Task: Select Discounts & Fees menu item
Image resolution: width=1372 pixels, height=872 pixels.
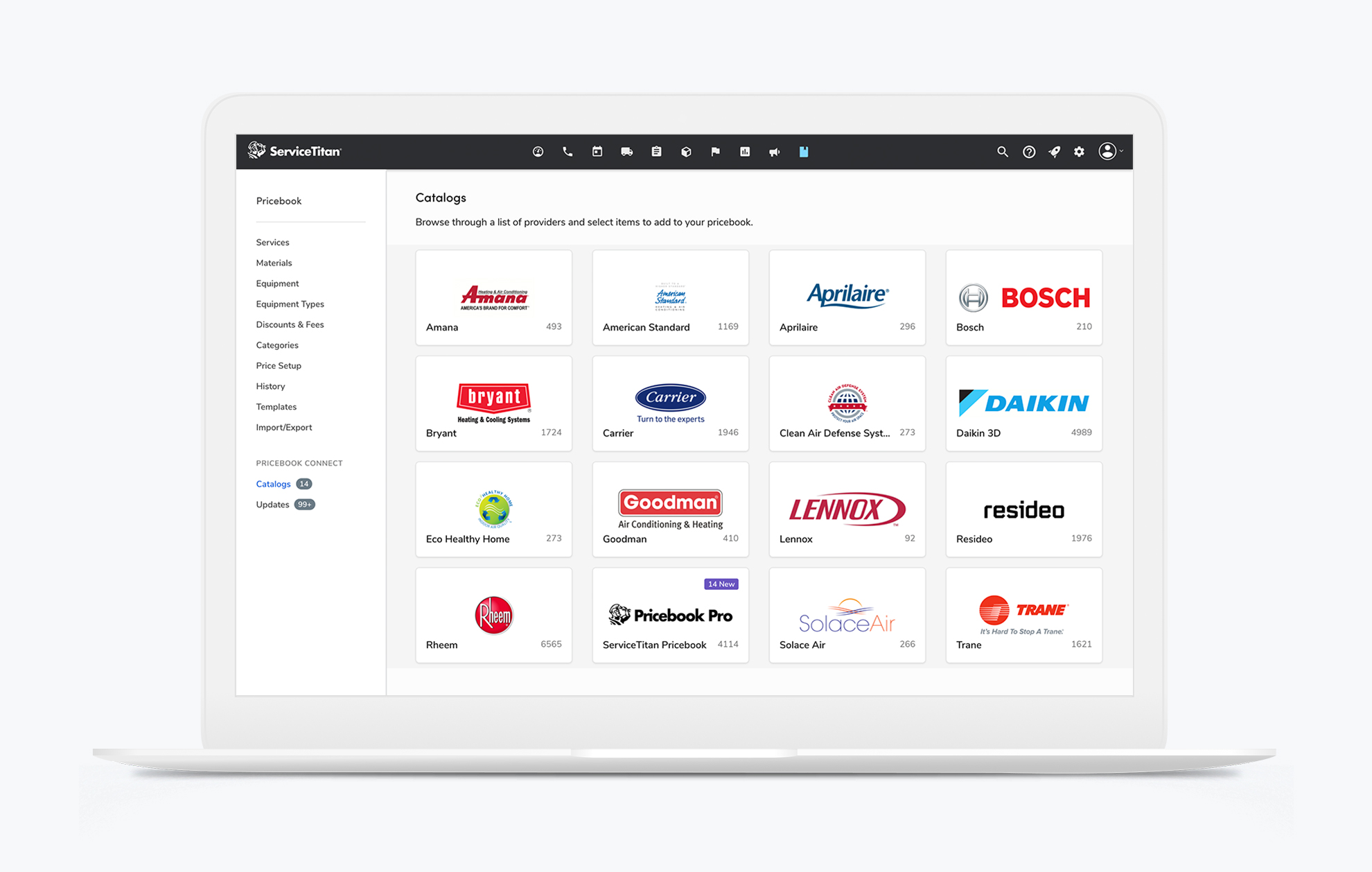Action: pos(290,324)
